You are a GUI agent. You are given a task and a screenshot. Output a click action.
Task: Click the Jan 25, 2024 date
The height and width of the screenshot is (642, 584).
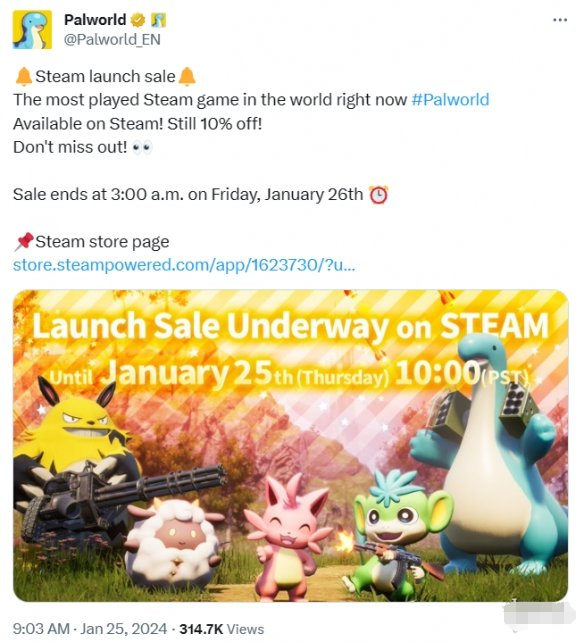click(x=124, y=628)
